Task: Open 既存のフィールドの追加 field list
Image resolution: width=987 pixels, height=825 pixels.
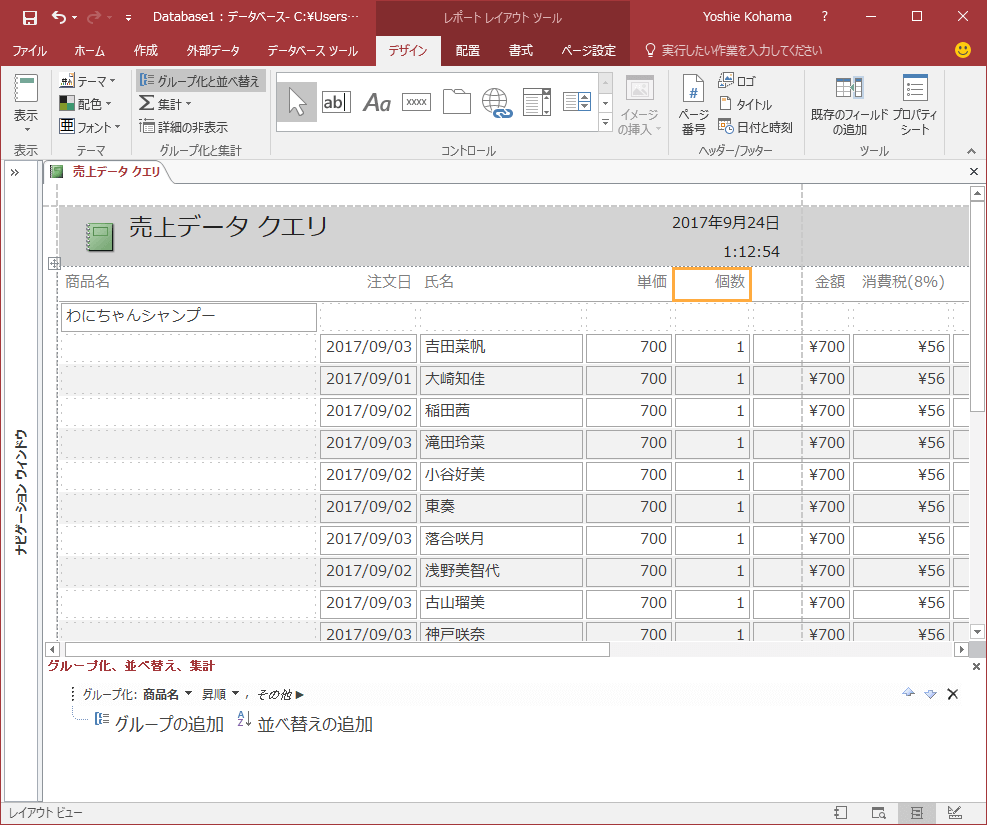Action: (849, 105)
